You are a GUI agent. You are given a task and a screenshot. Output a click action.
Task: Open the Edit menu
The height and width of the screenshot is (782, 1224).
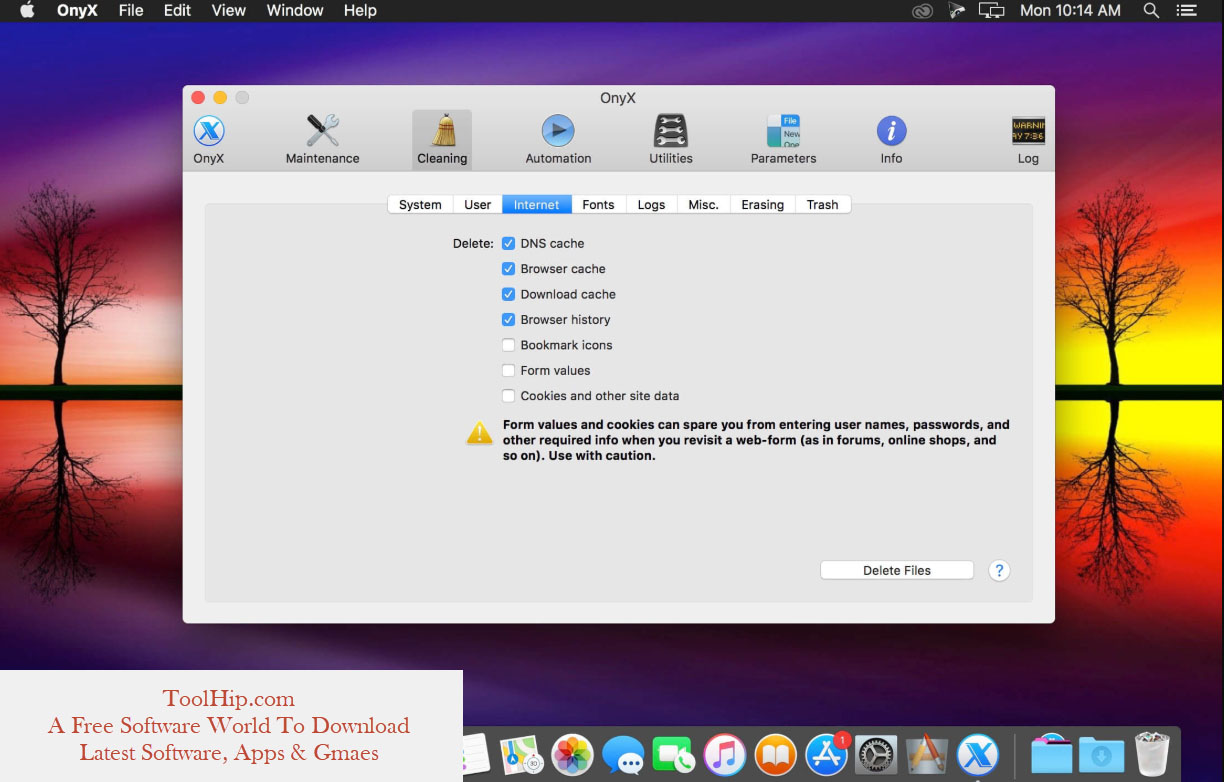177,10
